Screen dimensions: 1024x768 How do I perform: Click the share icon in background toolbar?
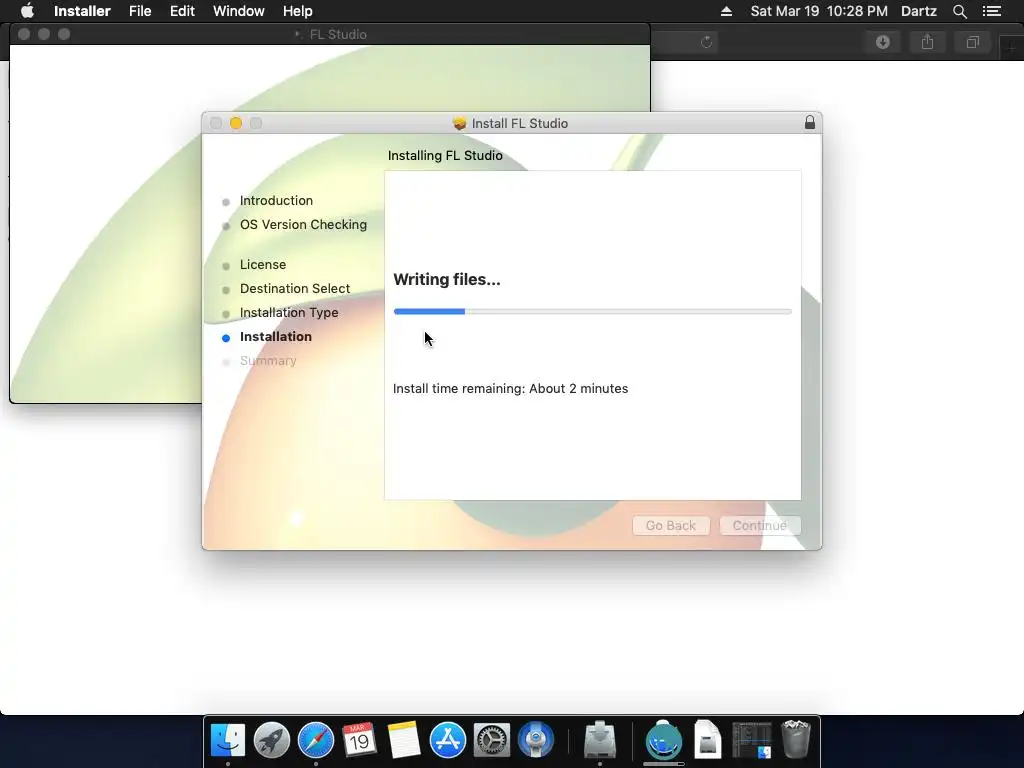click(927, 42)
